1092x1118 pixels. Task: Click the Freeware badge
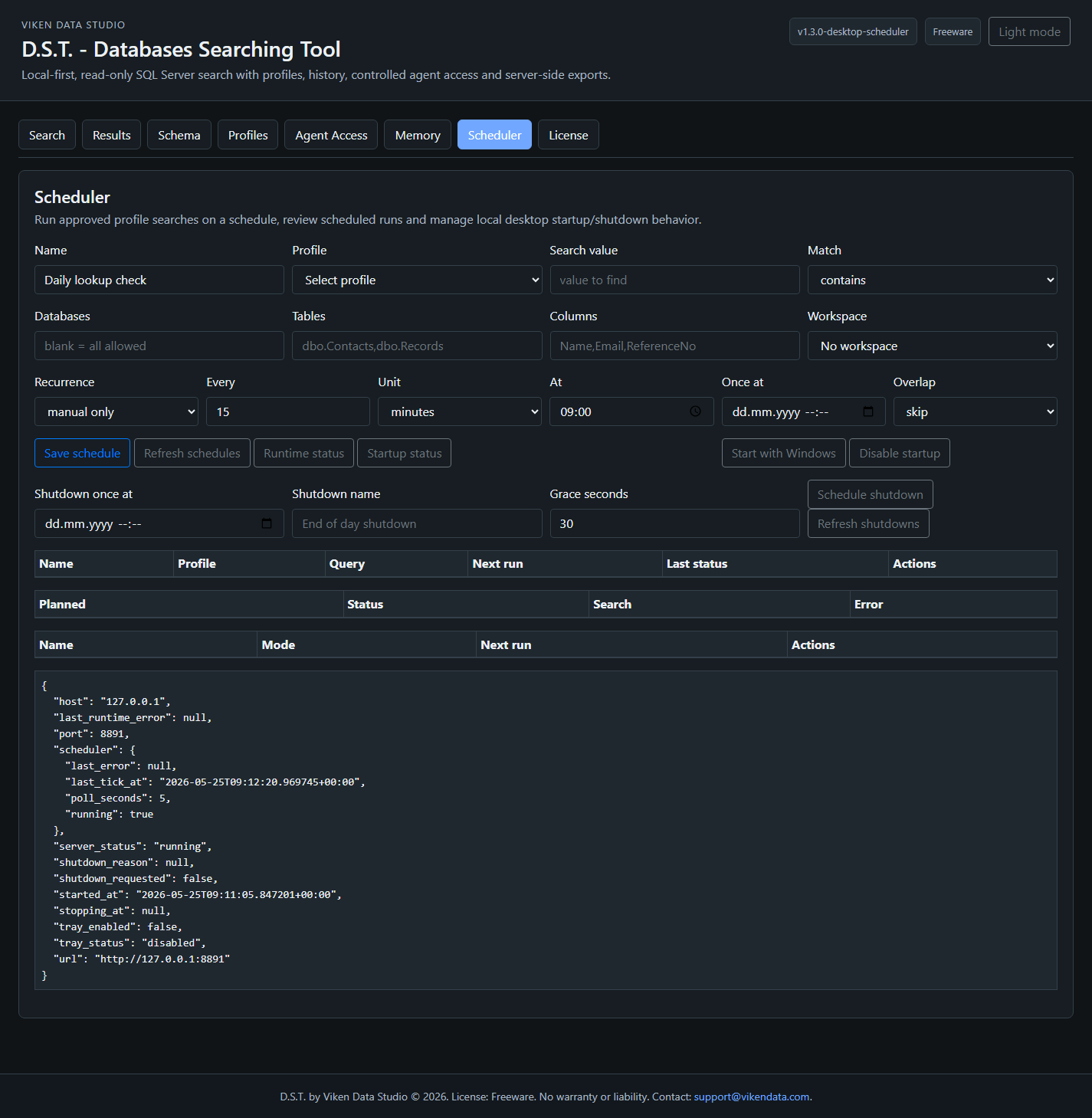point(953,31)
